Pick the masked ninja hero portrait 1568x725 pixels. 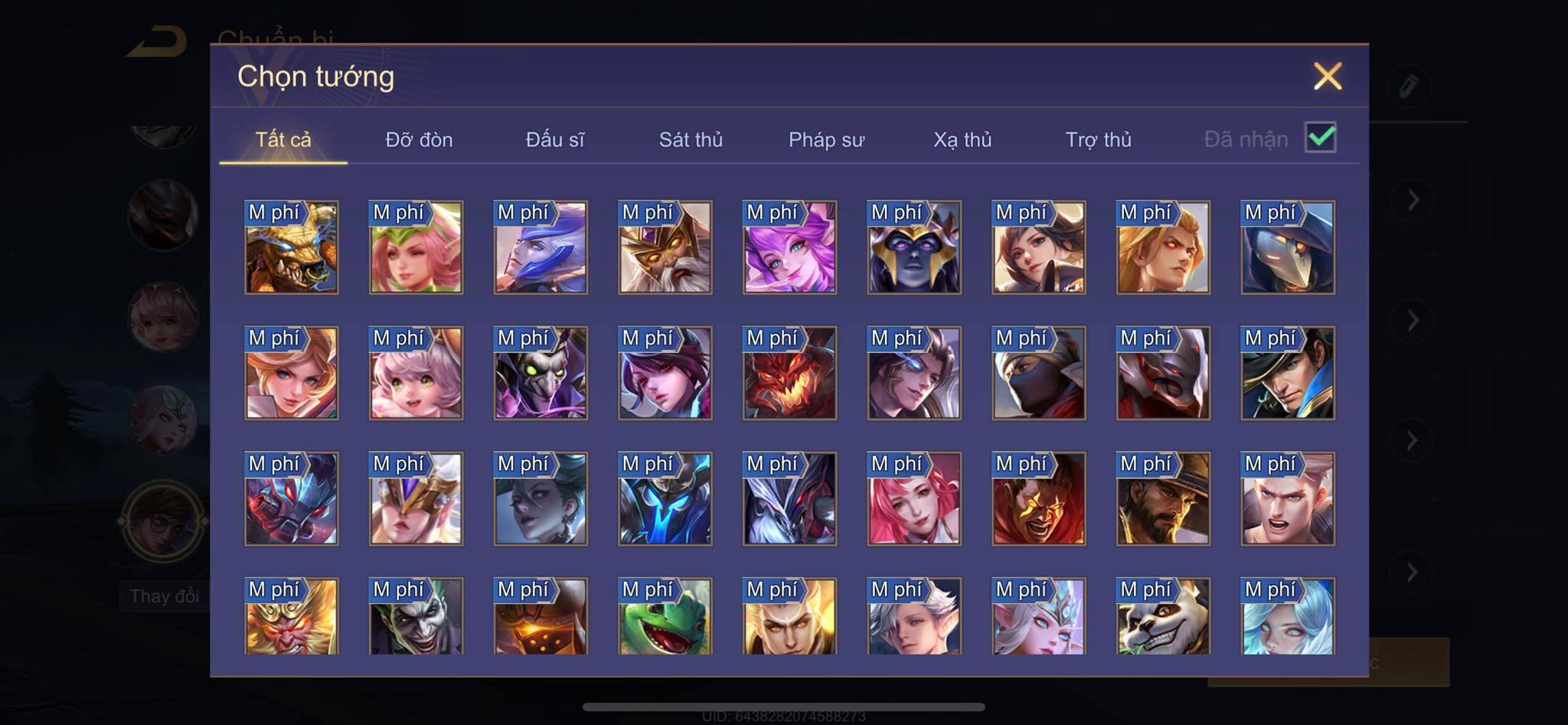pyautogui.click(x=1038, y=373)
